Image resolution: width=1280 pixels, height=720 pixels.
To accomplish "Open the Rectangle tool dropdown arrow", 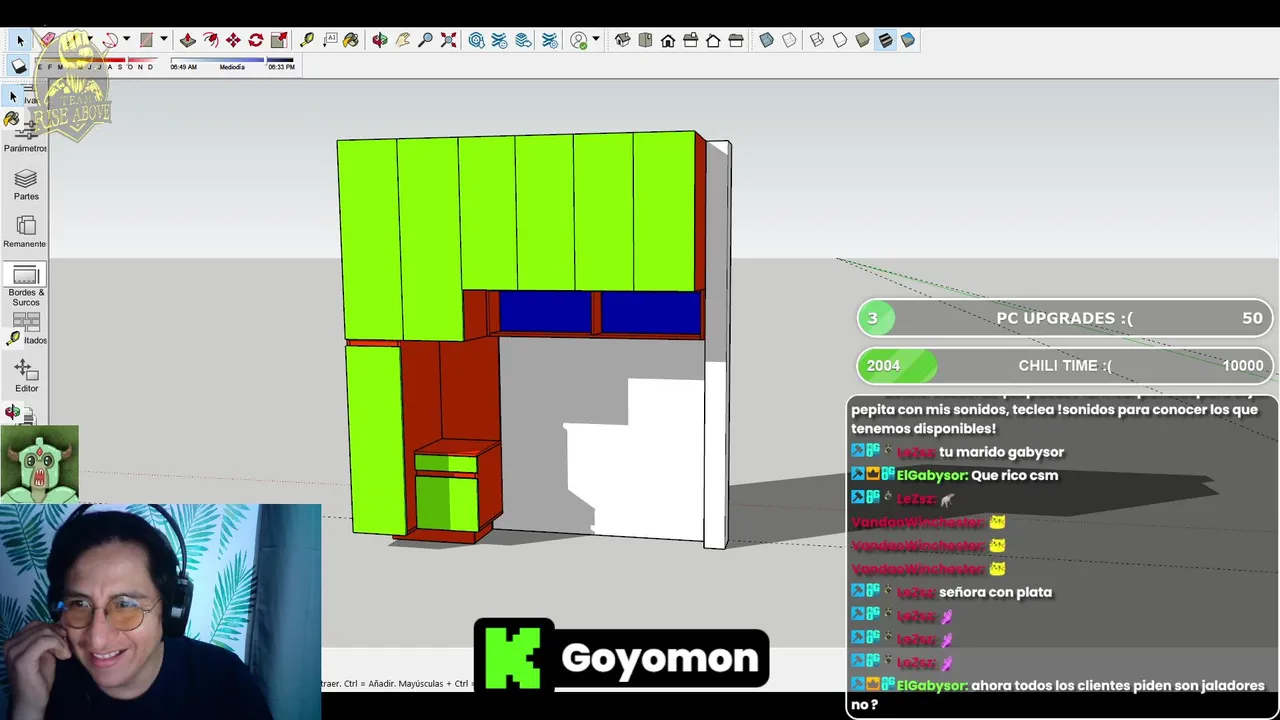I will 163,40.
